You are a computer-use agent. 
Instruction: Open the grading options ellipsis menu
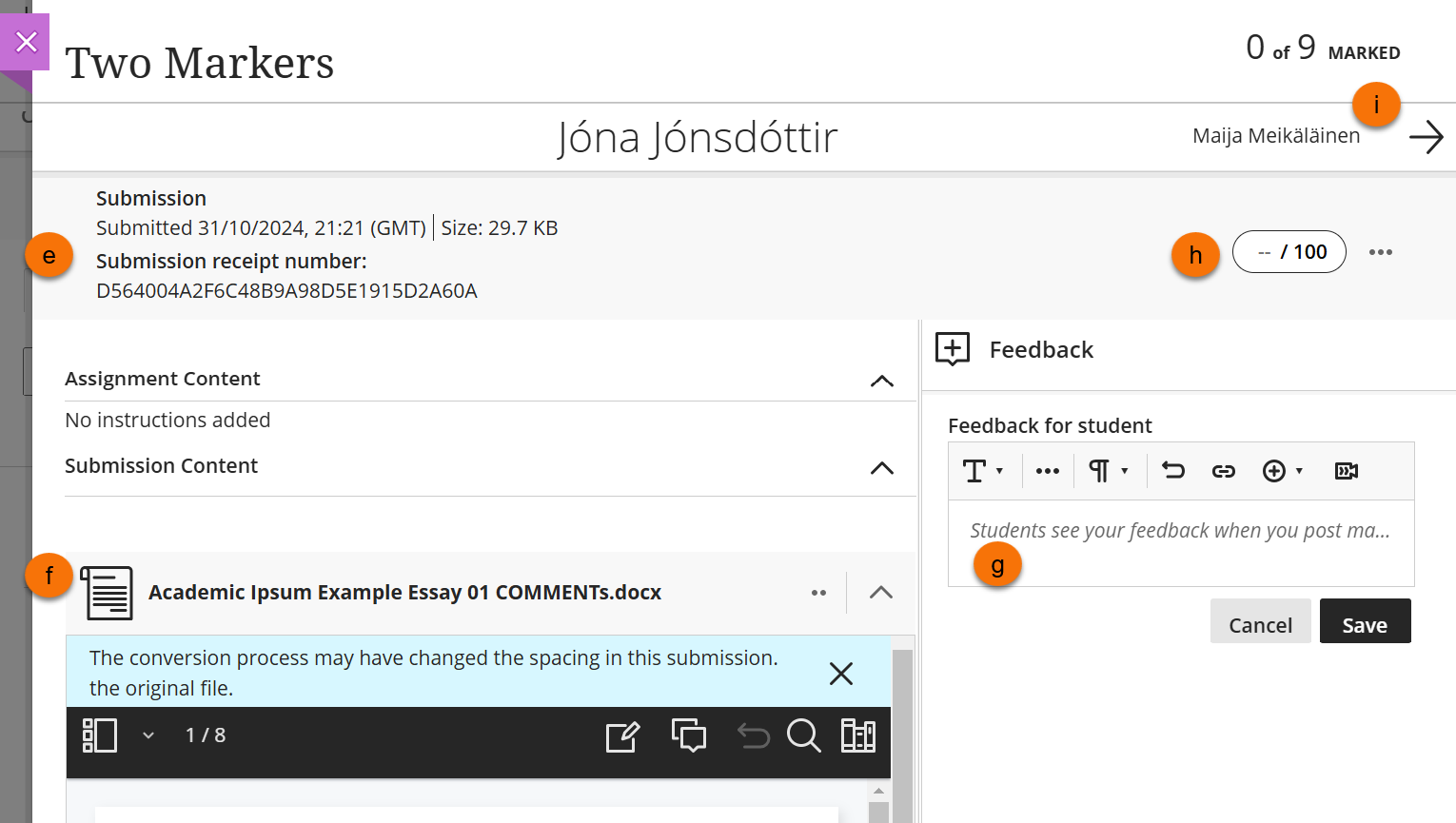1381,251
